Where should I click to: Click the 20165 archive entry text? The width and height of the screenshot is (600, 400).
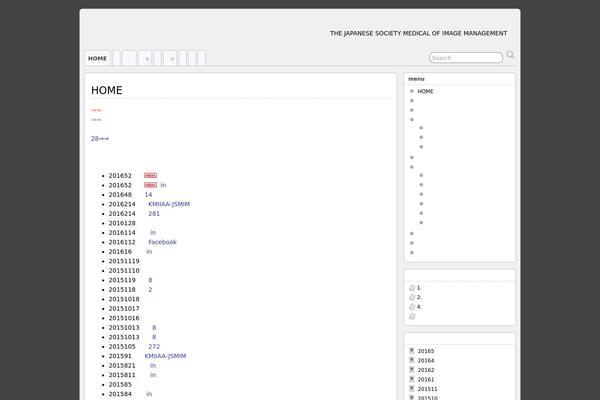[x=426, y=351]
